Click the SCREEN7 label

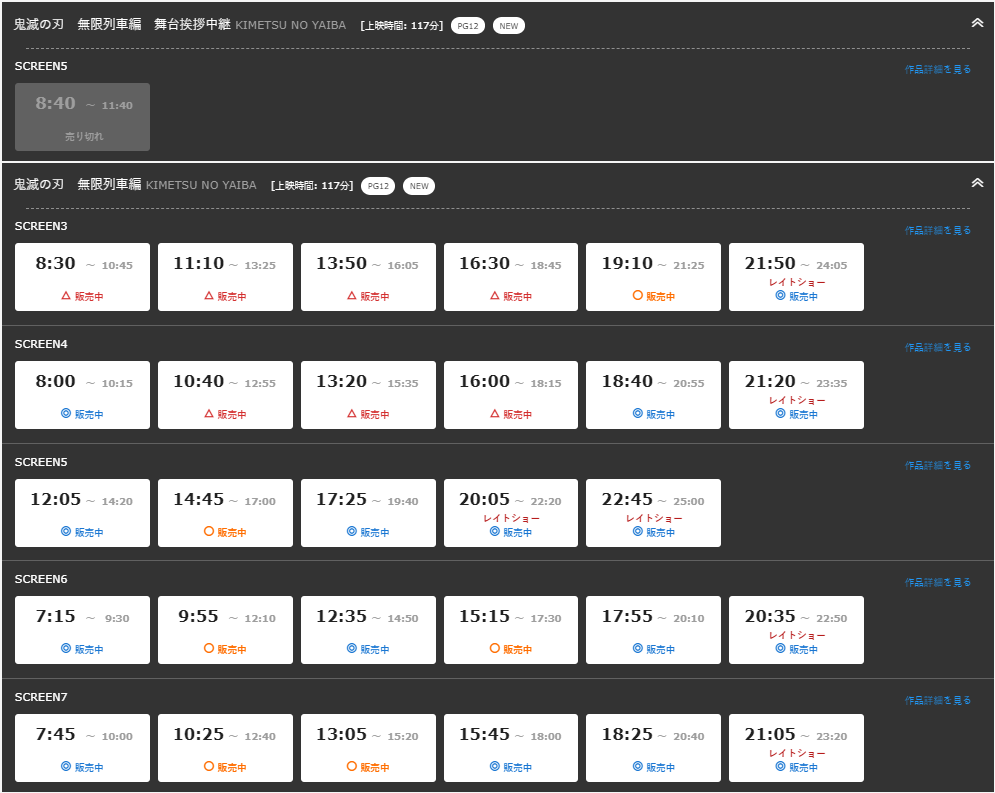coord(41,697)
